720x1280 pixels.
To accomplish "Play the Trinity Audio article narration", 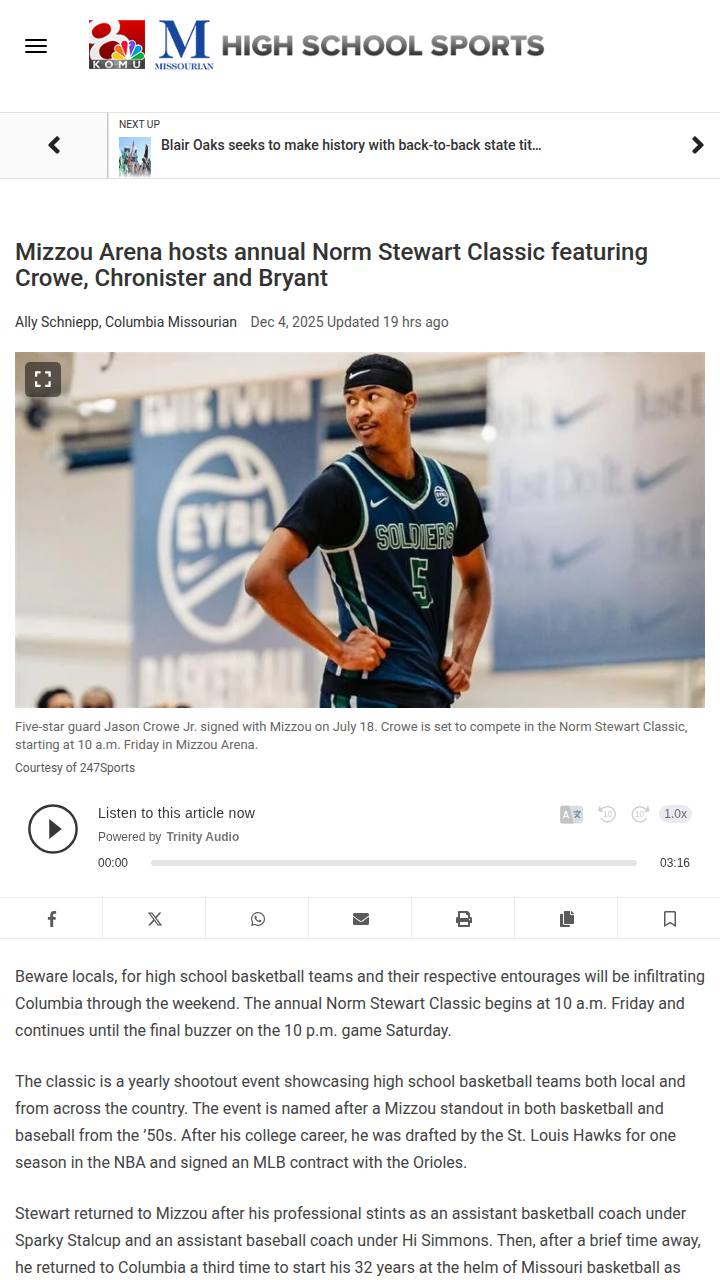I will tap(53, 829).
